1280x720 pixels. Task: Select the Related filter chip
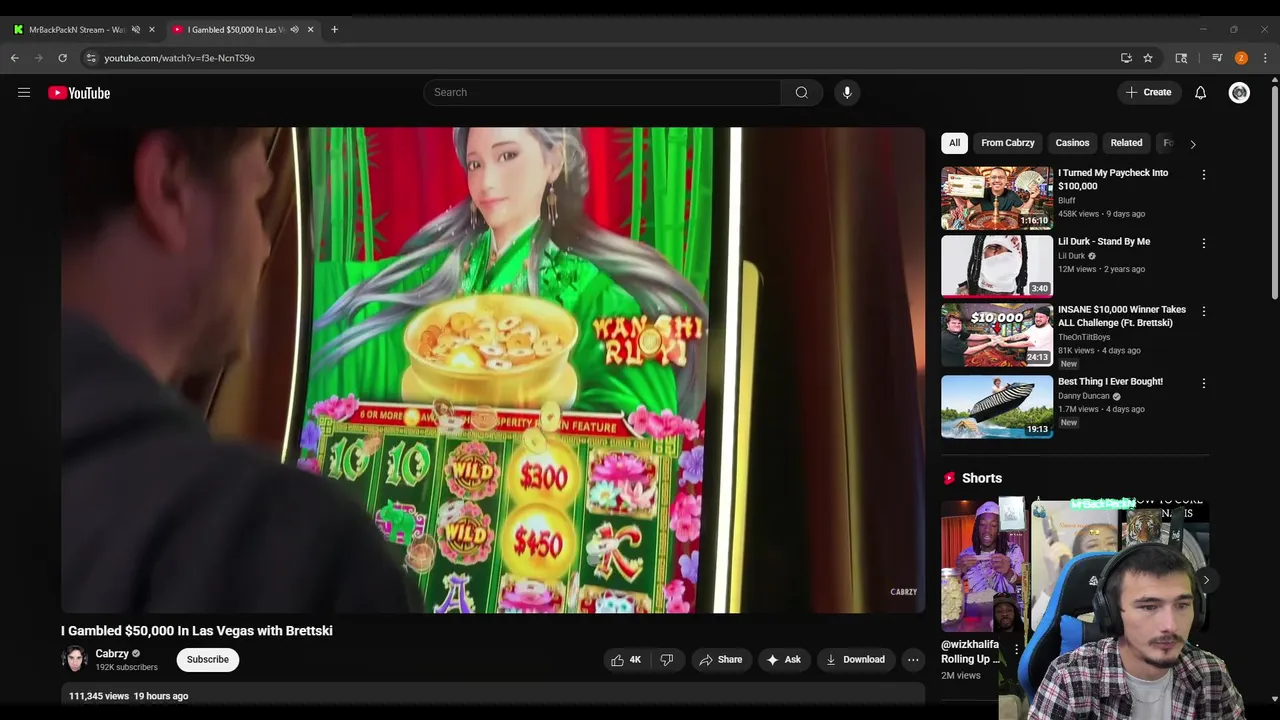pyautogui.click(x=1126, y=143)
